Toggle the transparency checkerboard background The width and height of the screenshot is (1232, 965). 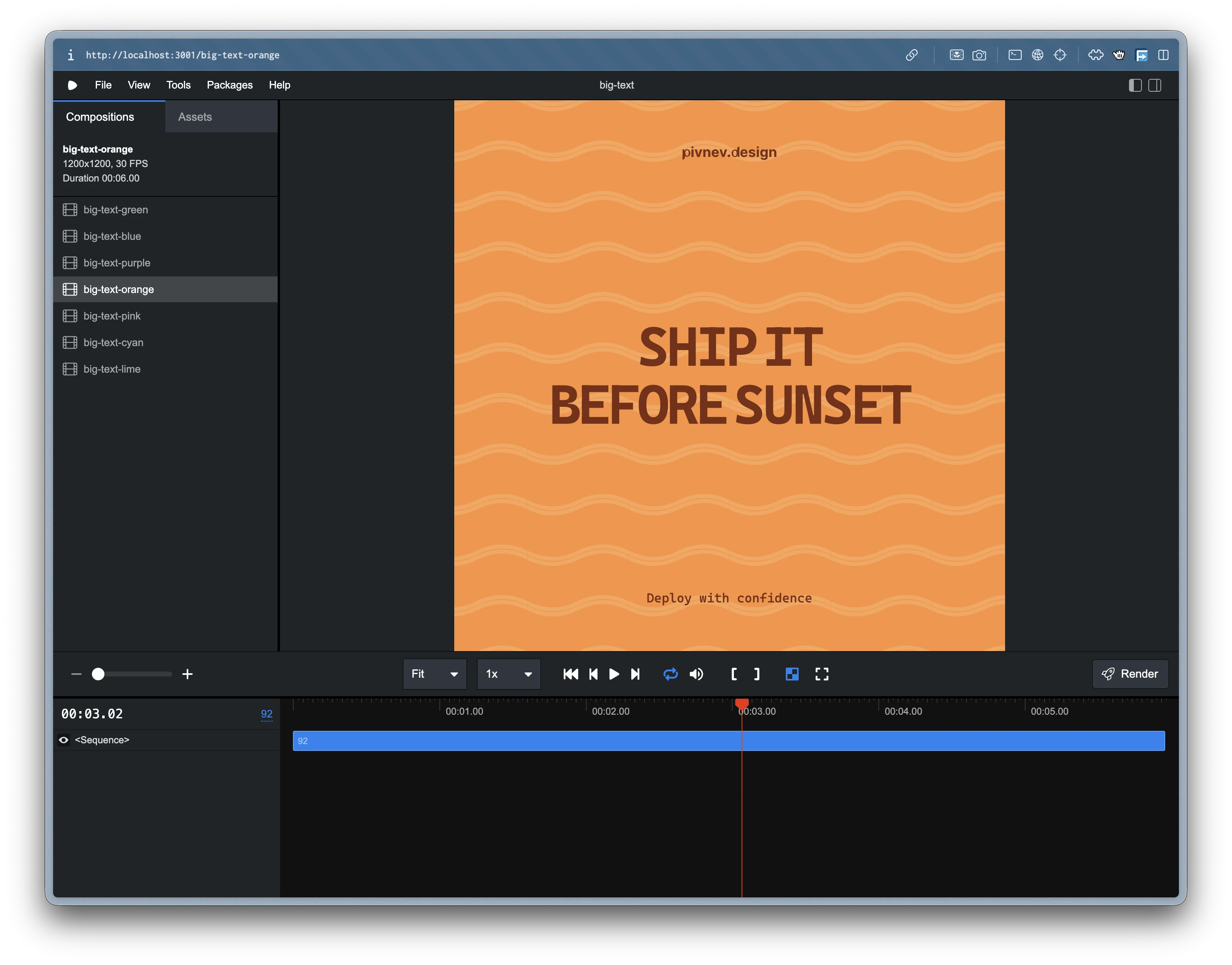tap(791, 674)
